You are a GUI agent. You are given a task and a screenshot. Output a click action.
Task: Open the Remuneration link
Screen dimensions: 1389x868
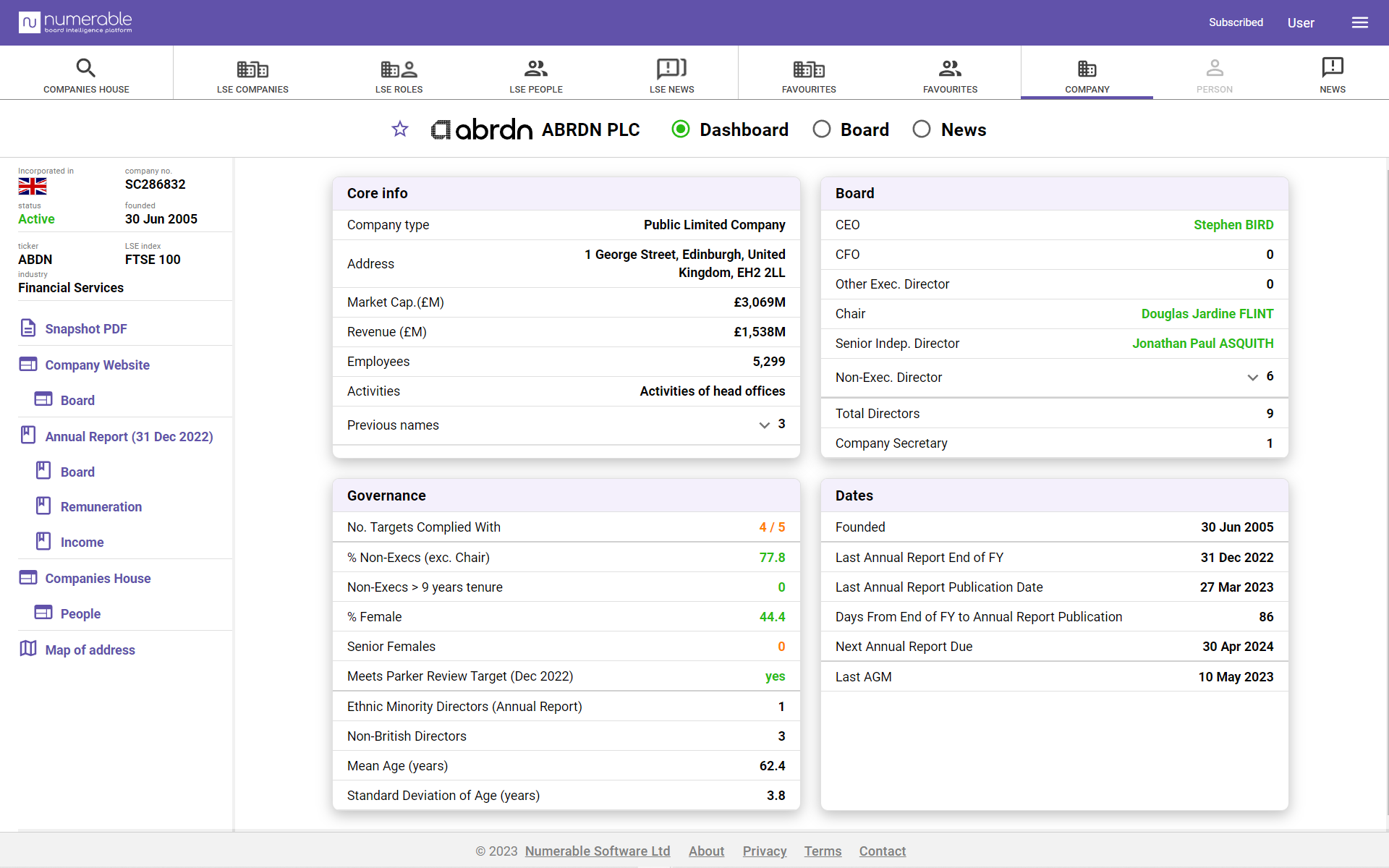(101, 507)
